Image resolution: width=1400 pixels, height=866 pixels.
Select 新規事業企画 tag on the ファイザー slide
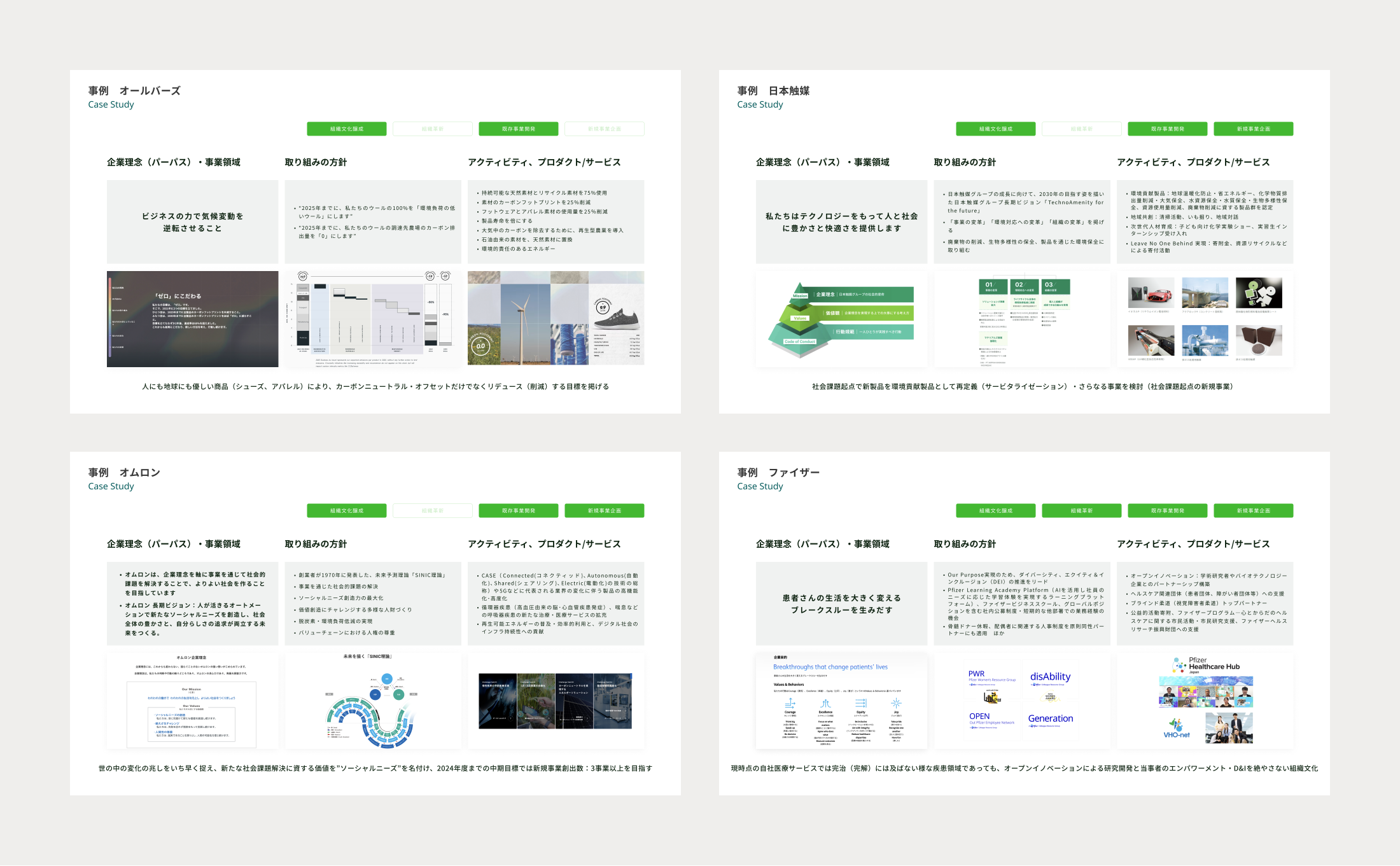click(x=1253, y=511)
